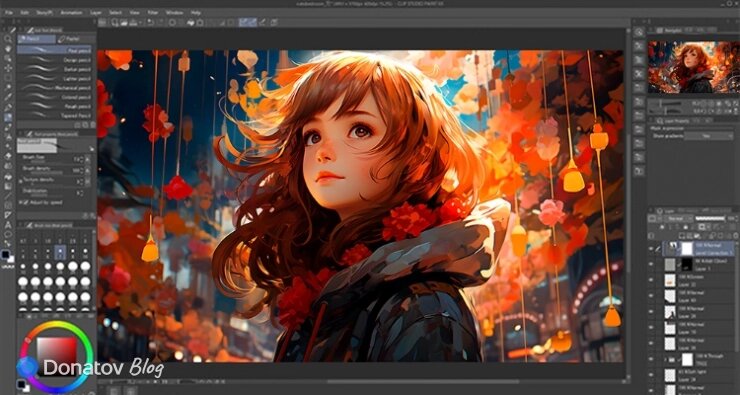This screenshot has width=740, height=395.
Task: Switch to the Pencil sub tool tab
Action: [37, 39]
